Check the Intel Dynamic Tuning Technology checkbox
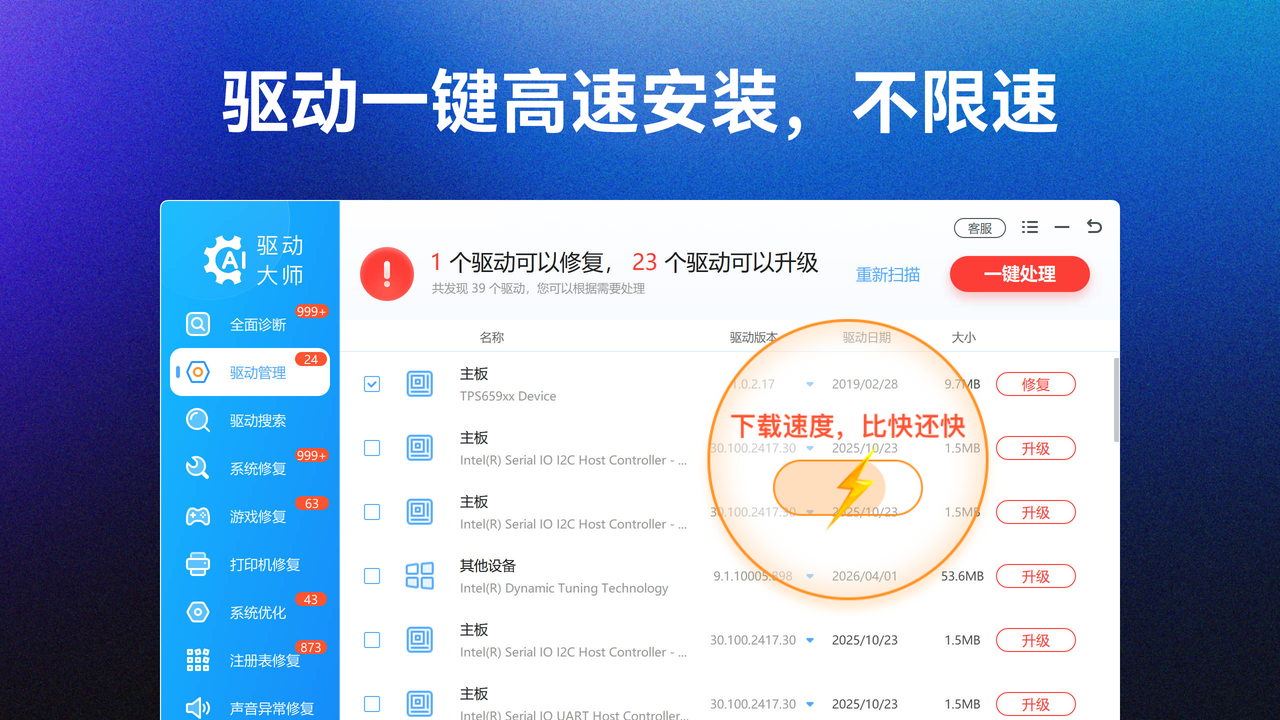 pyautogui.click(x=372, y=576)
